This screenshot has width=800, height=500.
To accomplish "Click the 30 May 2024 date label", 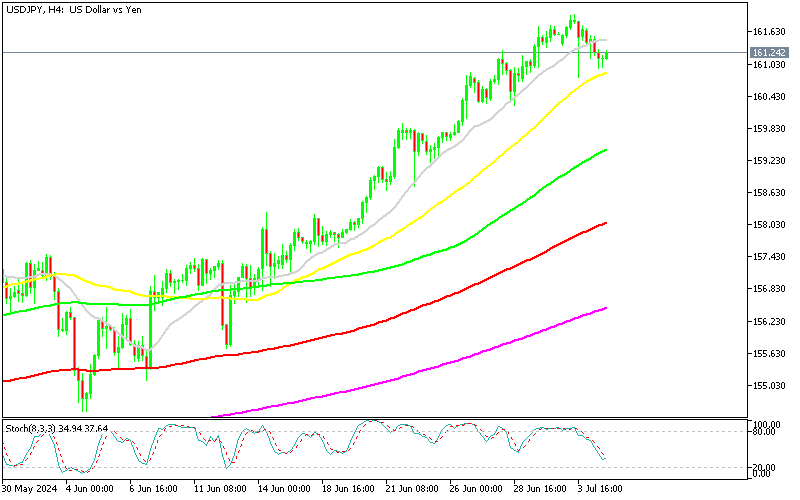I will 30,489.
